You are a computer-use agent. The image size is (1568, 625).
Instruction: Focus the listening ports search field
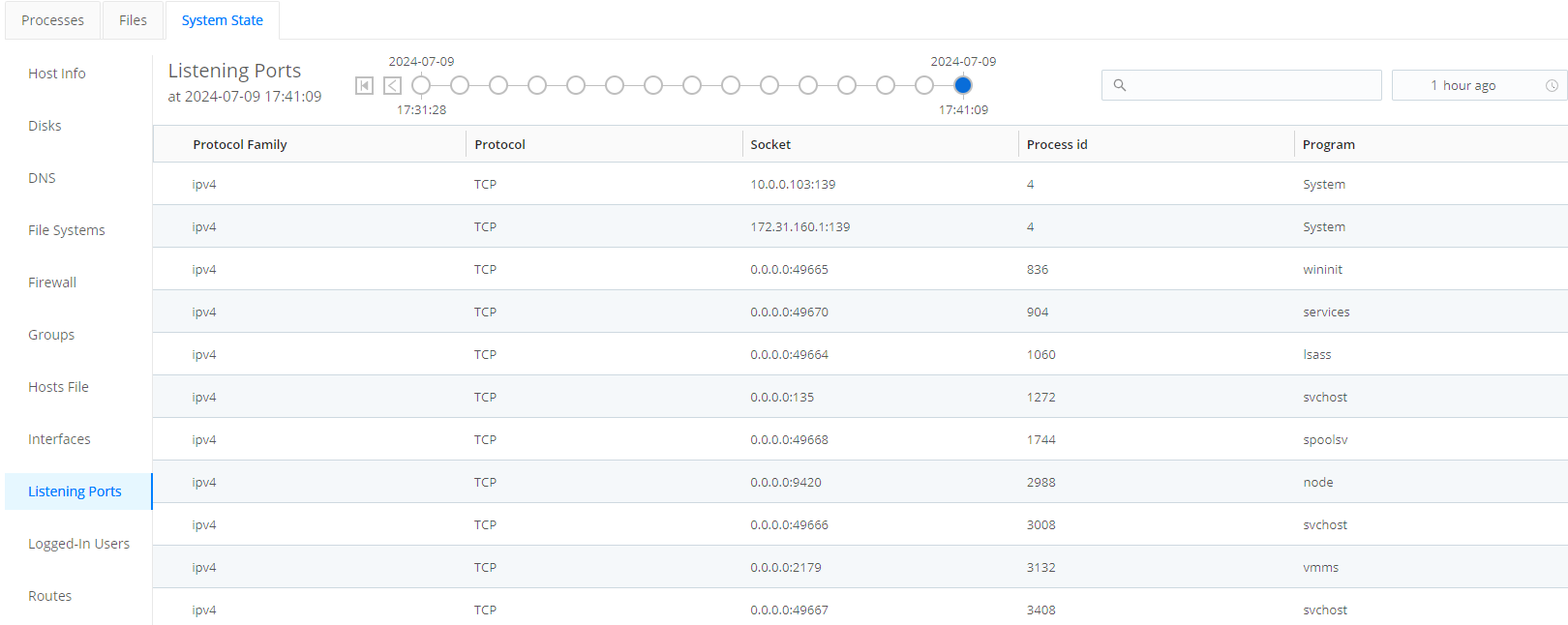(1242, 85)
